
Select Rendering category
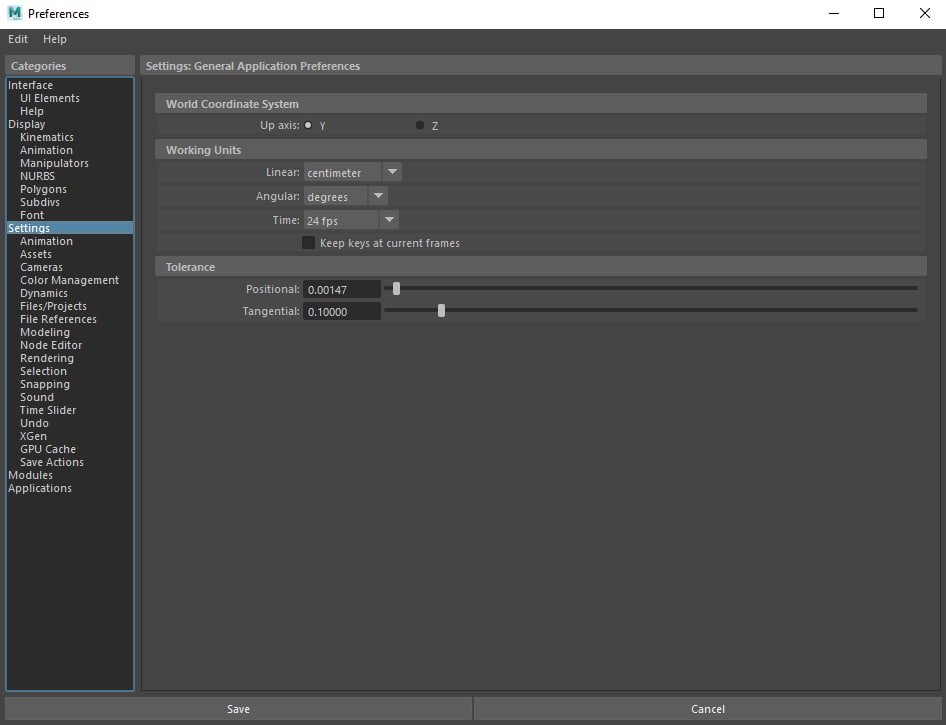46,358
